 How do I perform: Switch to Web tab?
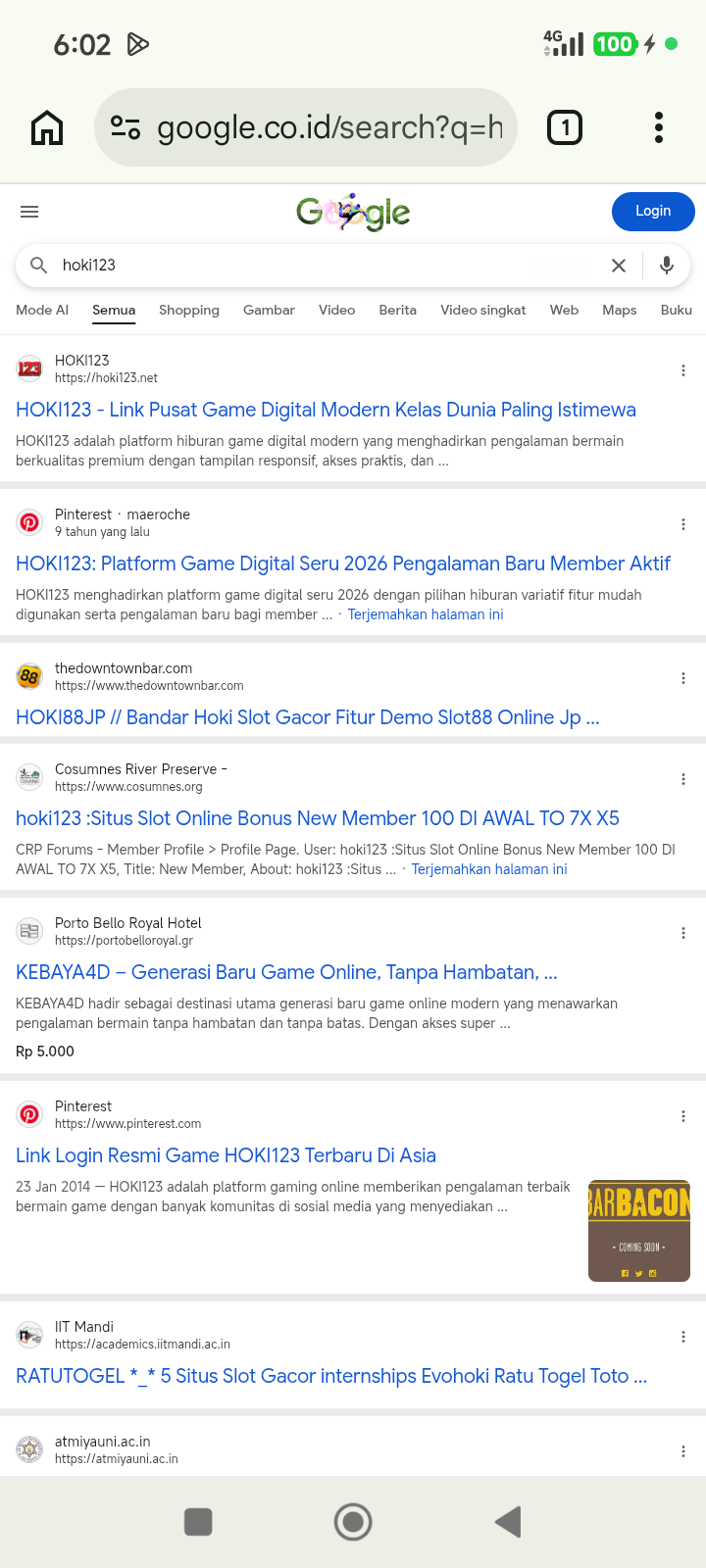(564, 310)
